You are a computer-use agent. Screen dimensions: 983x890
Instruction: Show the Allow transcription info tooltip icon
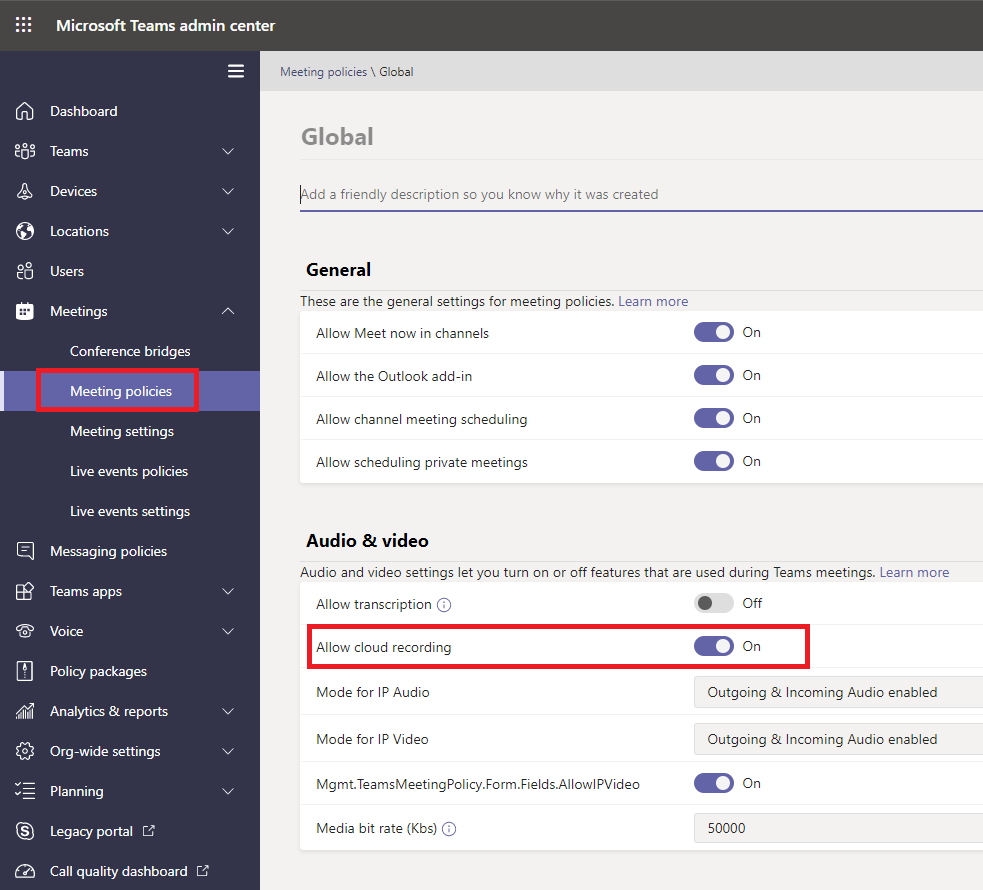tap(444, 605)
